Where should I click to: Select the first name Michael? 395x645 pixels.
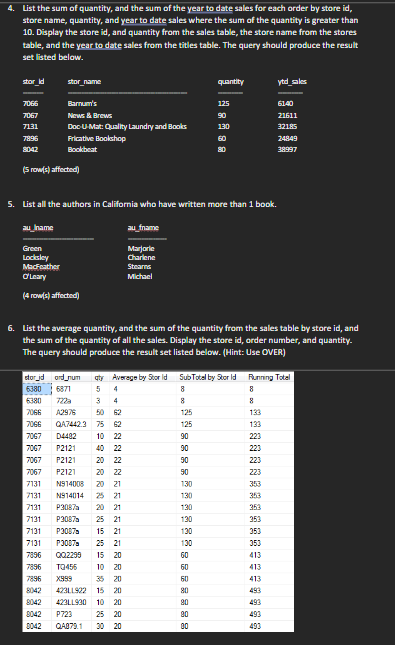point(140,276)
